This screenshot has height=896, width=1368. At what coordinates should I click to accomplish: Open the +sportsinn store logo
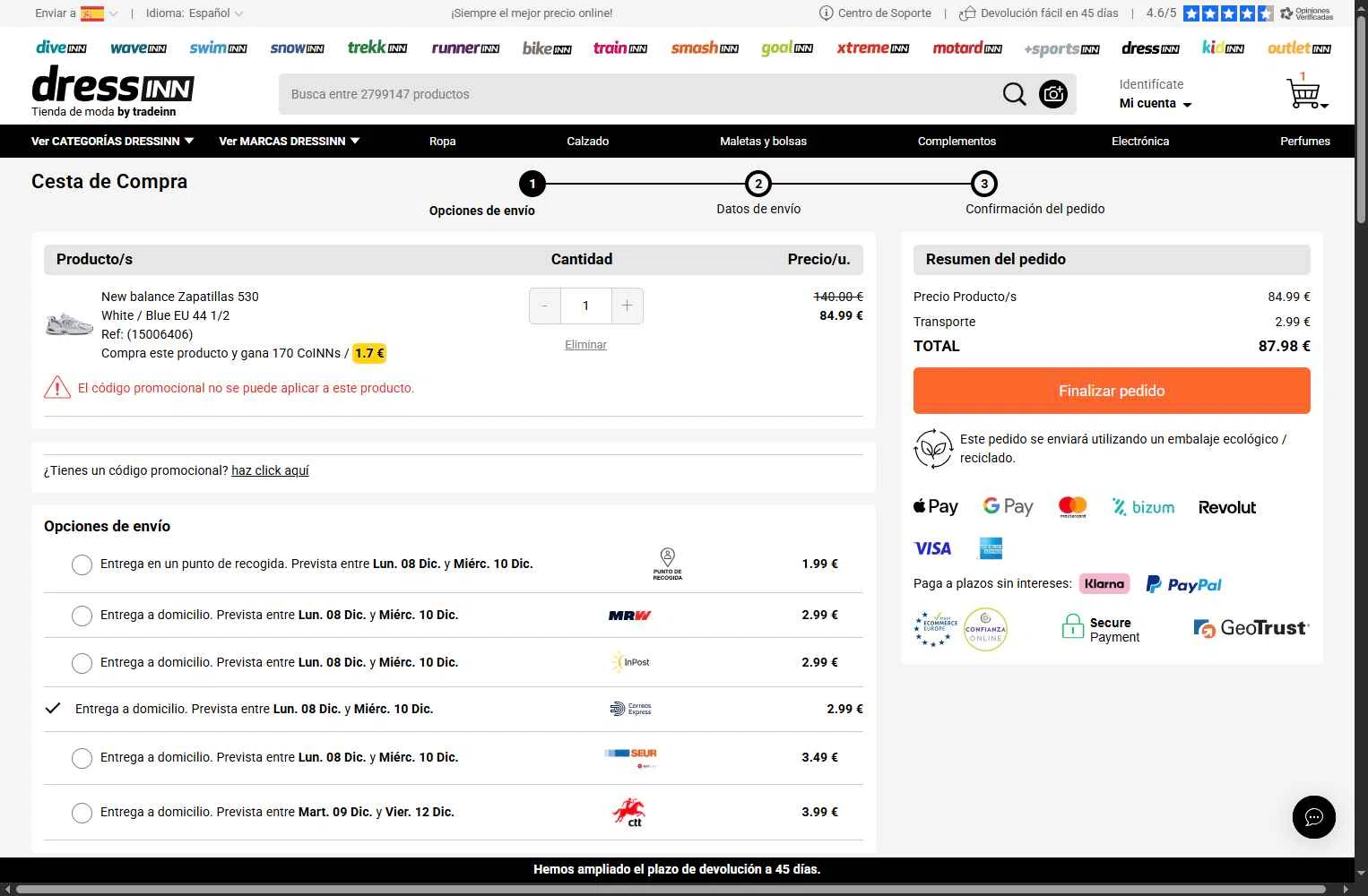click(x=1061, y=48)
